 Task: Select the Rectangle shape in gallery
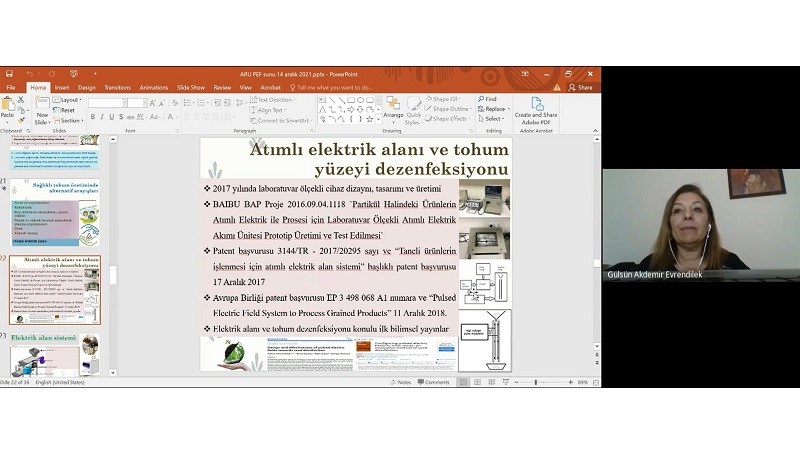(351, 100)
